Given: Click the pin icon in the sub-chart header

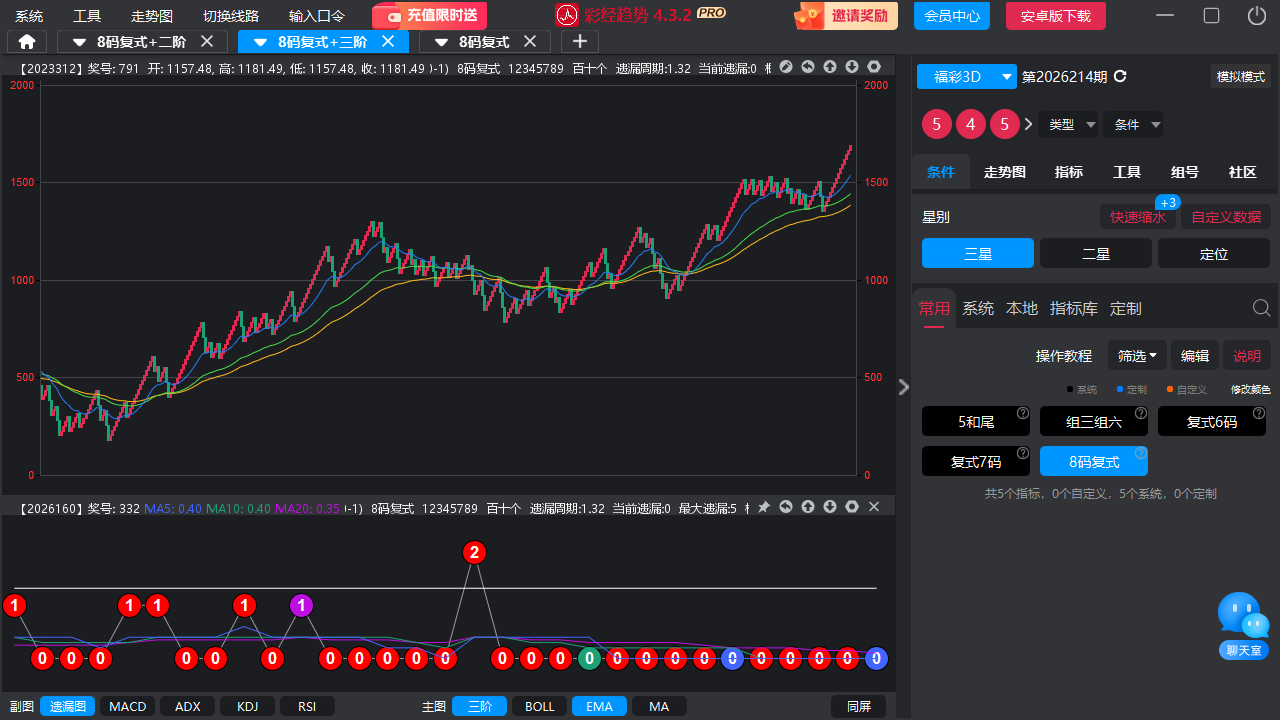Looking at the screenshot, I should coord(764,507).
